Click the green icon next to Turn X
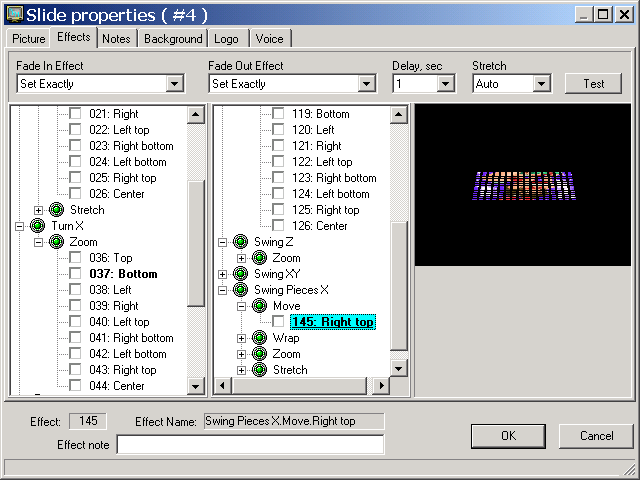This screenshot has width=640, height=480. (x=38, y=226)
